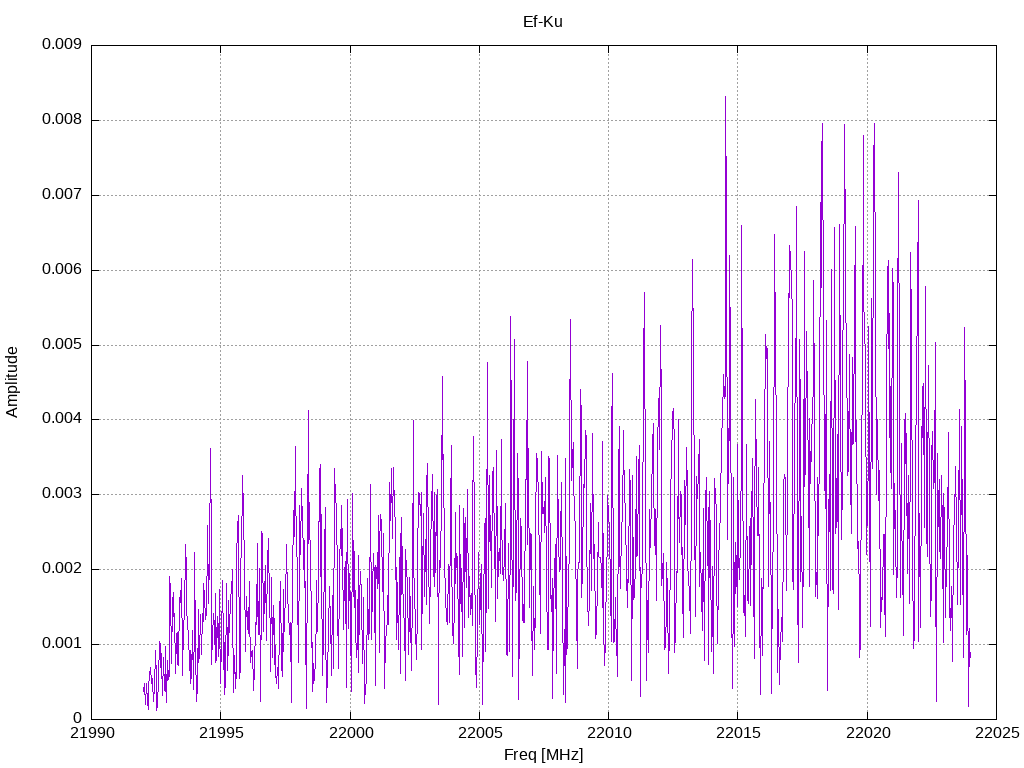Click the y-axis tick value 0.001
This screenshot has height=768, width=1024.
click(x=62, y=644)
